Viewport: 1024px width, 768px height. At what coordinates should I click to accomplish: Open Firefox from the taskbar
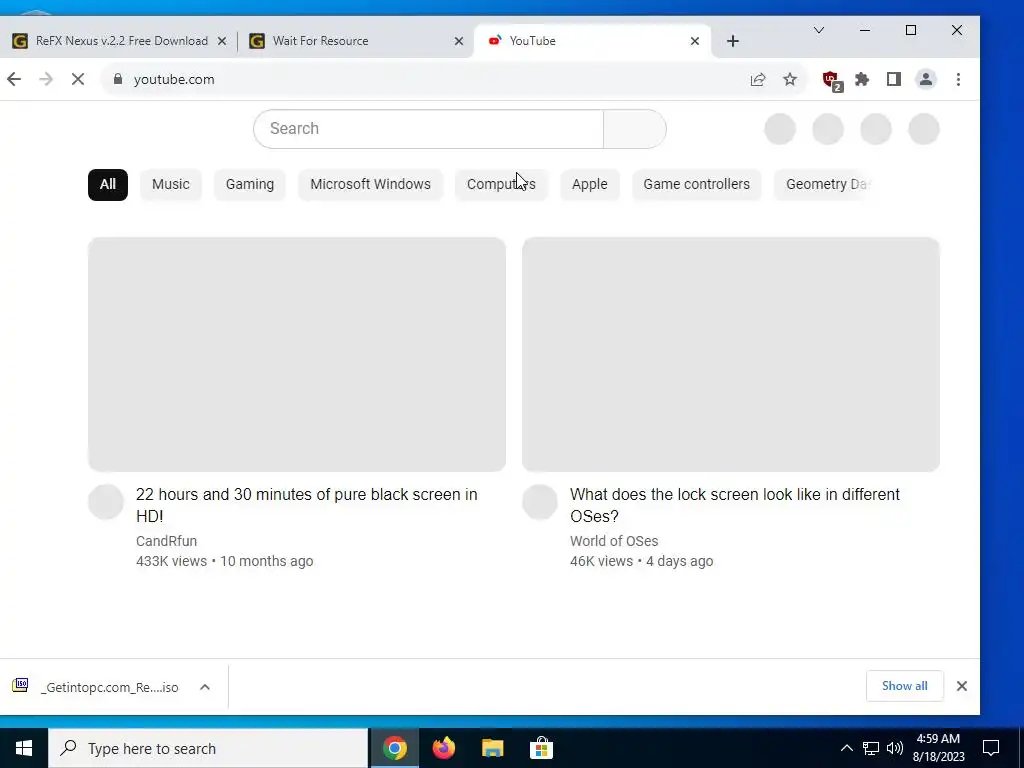(x=444, y=748)
